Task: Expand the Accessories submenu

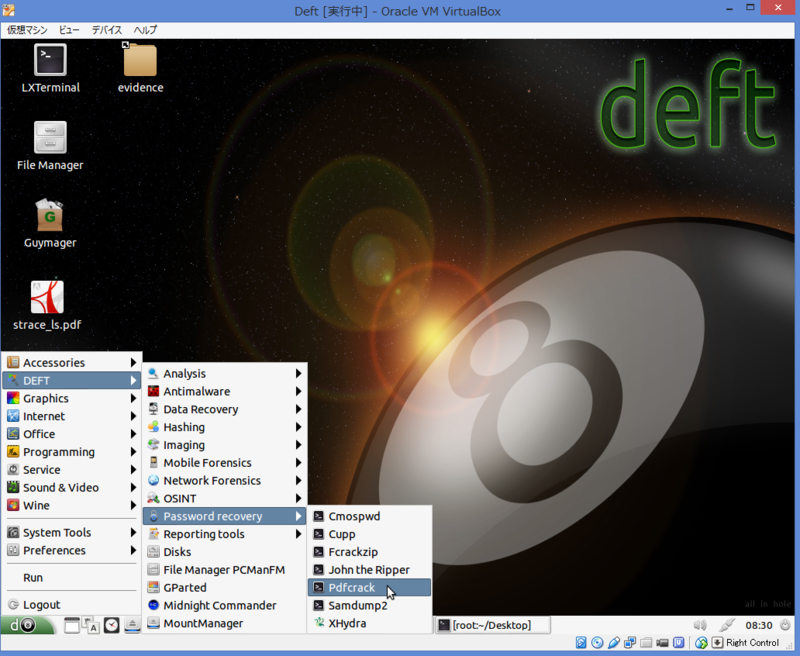Action: 71,363
